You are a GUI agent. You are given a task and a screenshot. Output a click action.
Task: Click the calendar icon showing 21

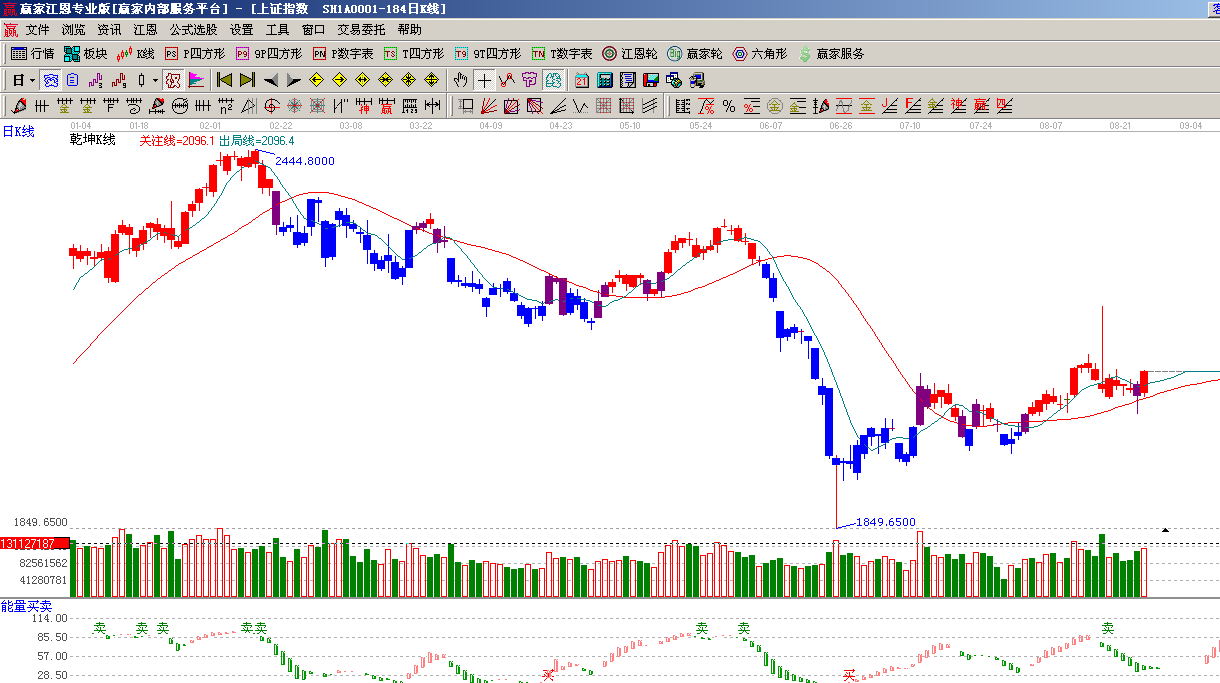click(581, 80)
